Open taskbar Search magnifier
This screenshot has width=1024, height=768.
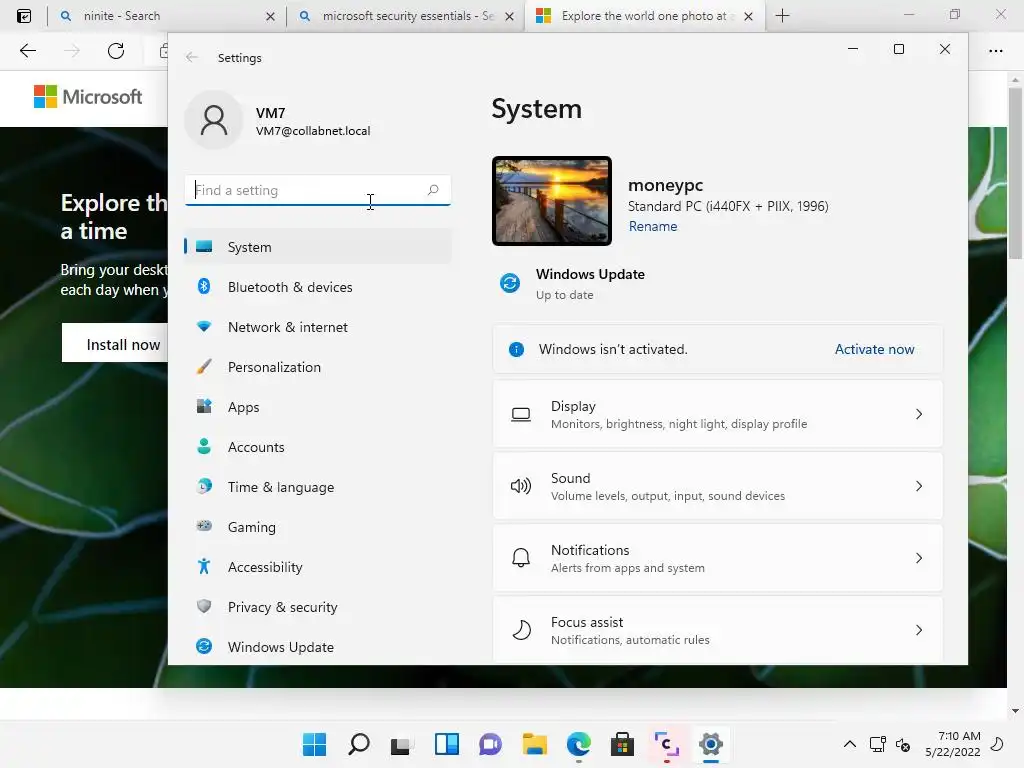[359, 744]
